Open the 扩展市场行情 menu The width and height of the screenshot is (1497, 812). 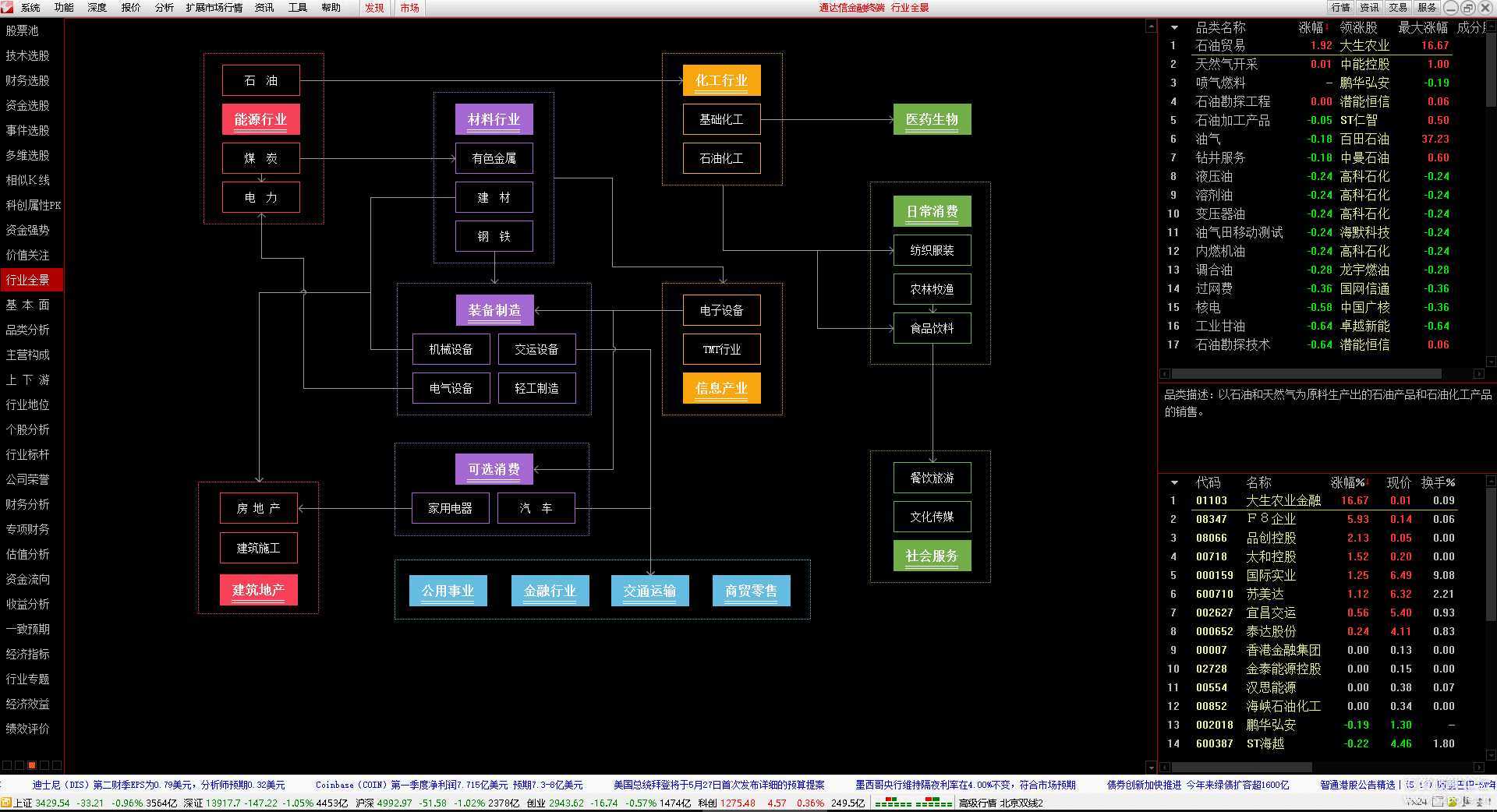point(214,8)
